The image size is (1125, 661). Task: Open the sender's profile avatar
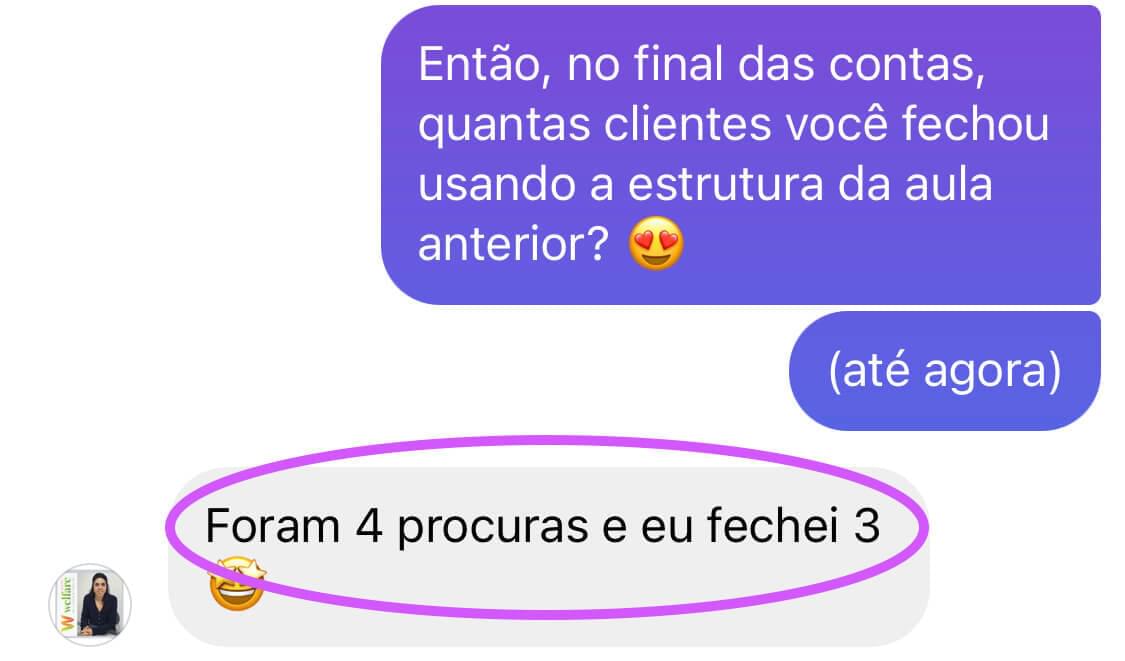[x=90, y=604]
